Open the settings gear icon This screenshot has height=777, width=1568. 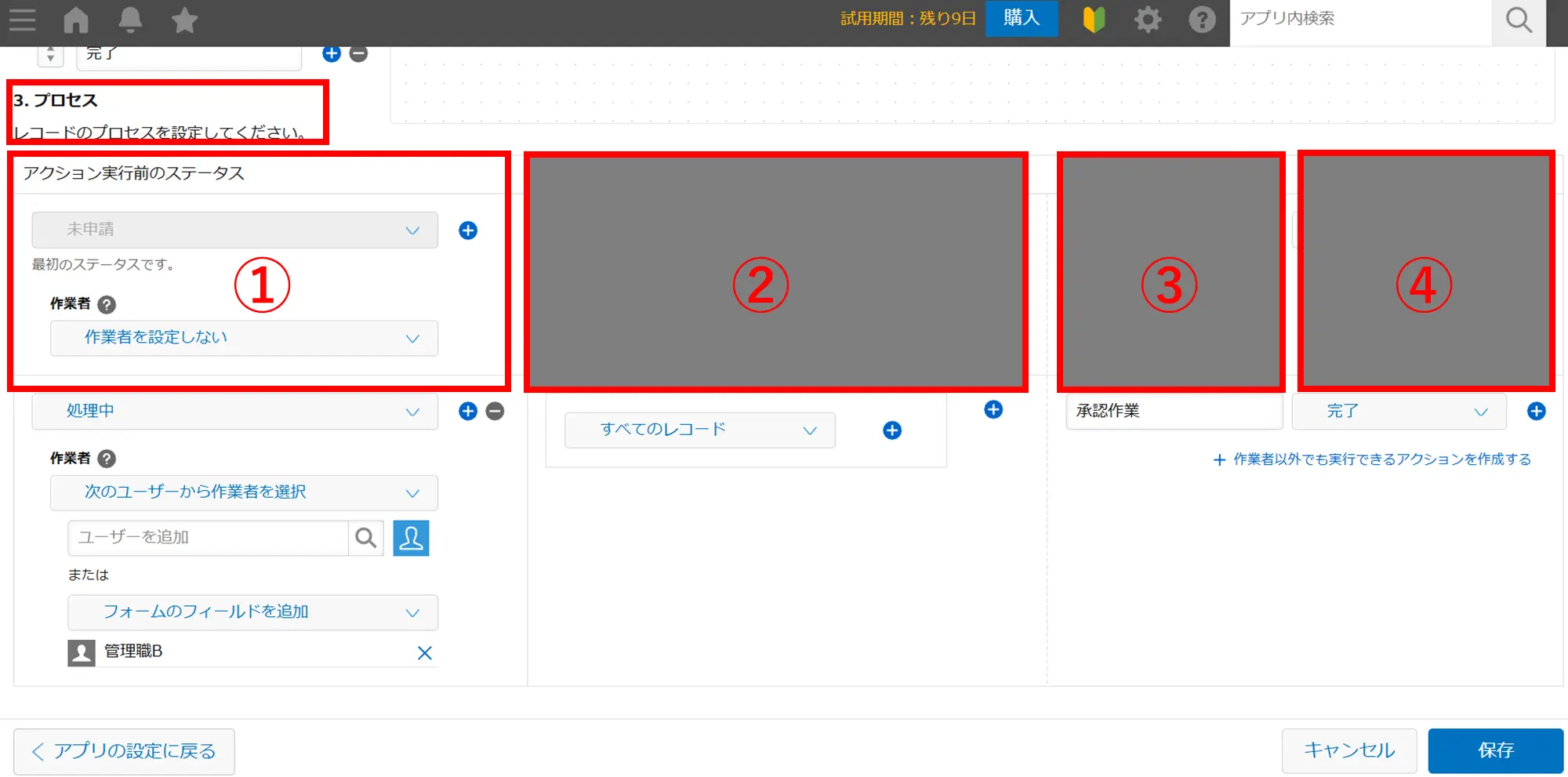1148,20
